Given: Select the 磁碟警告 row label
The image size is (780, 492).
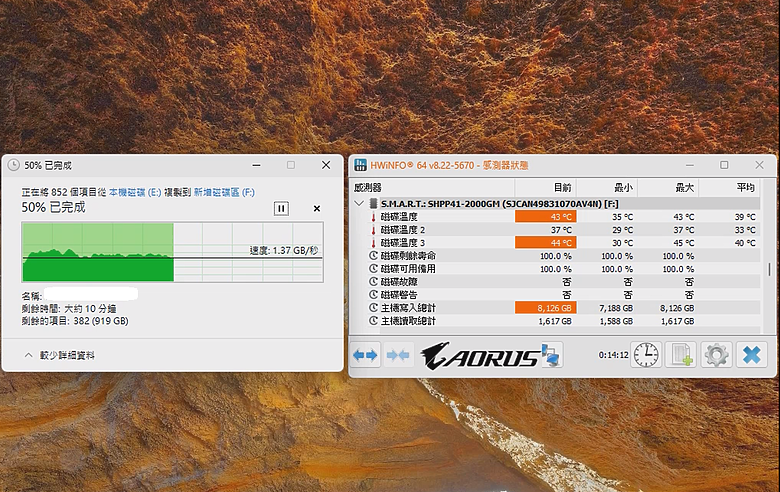Looking at the screenshot, I should (399, 295).
